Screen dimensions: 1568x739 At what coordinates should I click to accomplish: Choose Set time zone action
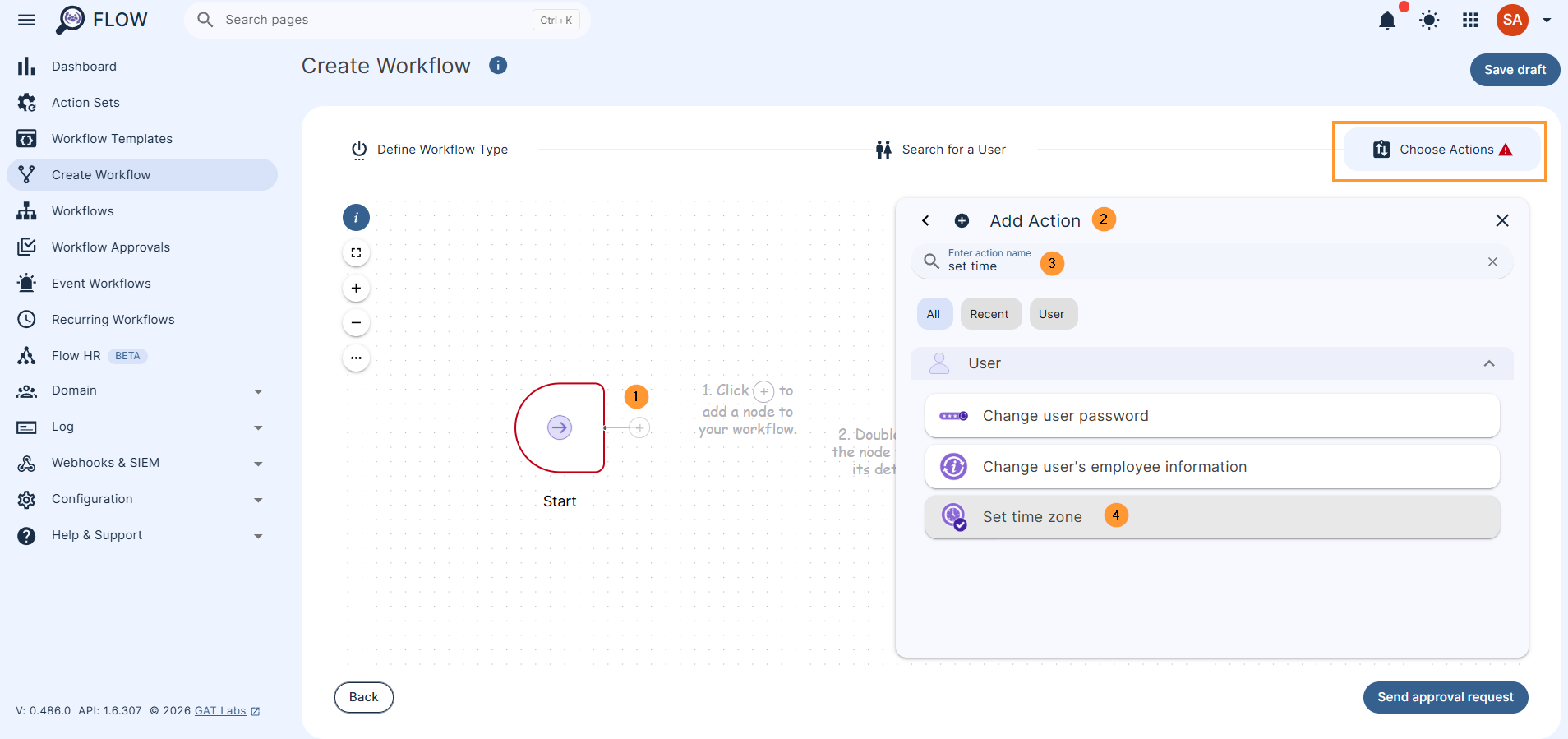(x=1212, y=517)
